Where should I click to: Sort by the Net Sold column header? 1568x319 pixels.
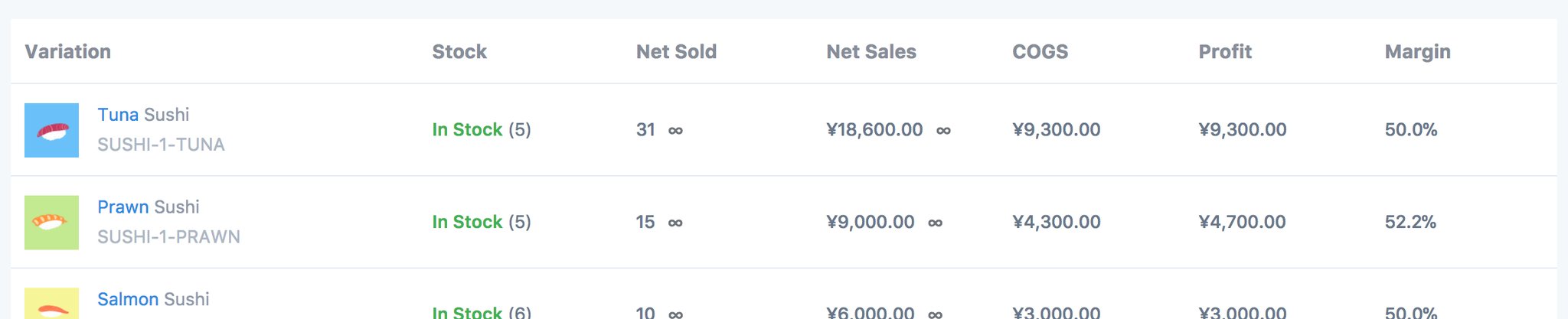(676, 51)
